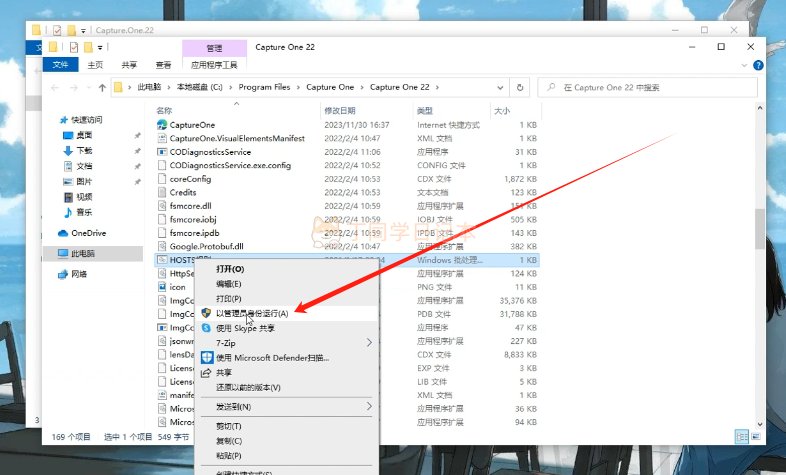The image size is (786, 475).
Task: Expand the 发送到(N) submenu
Action: [x=369, y=406]
